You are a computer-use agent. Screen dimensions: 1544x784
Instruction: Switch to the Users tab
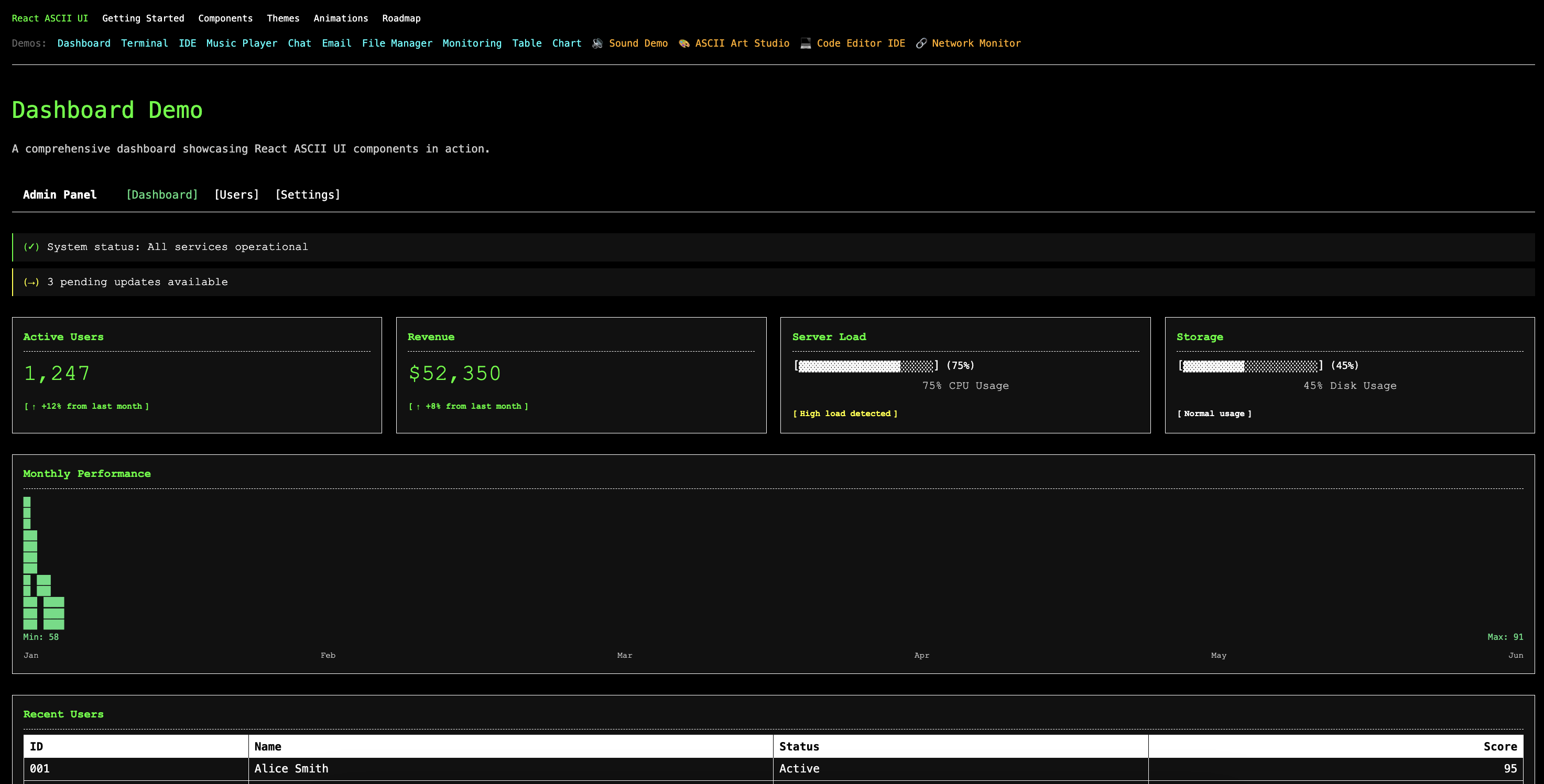[x=236, y=194]
